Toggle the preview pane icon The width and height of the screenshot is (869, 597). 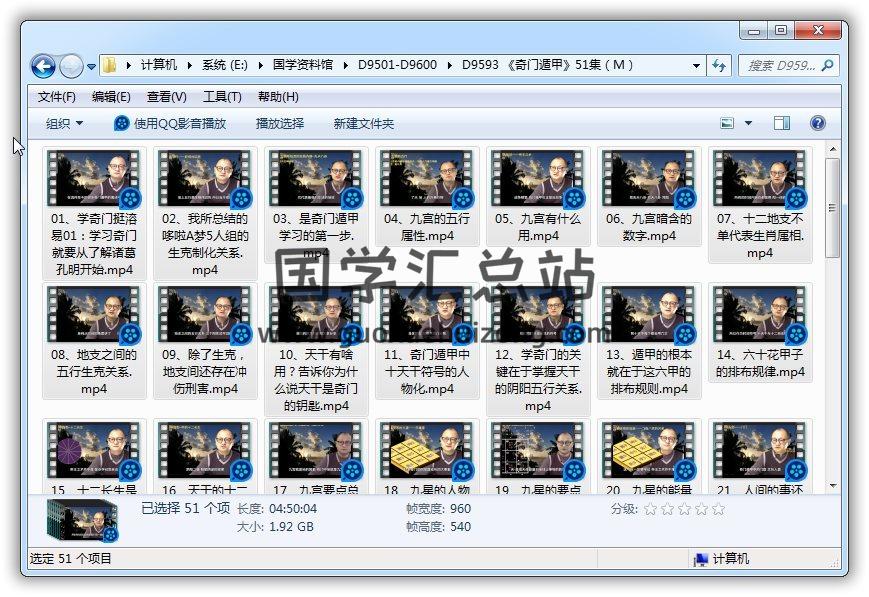click(x=782, y=123)
